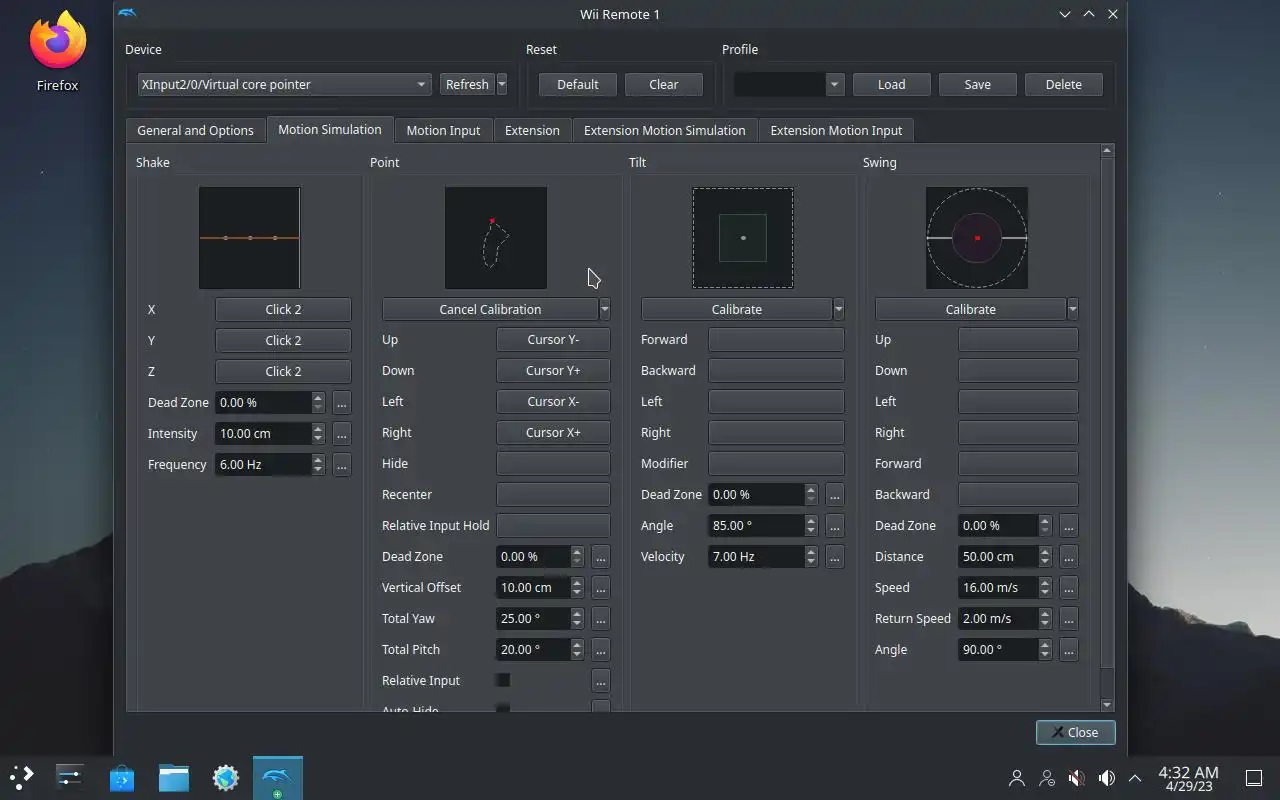The width and height of the screenshot is (1280, 800).
Task: Open Point Relative Input options button
Action: click(600, 680)
